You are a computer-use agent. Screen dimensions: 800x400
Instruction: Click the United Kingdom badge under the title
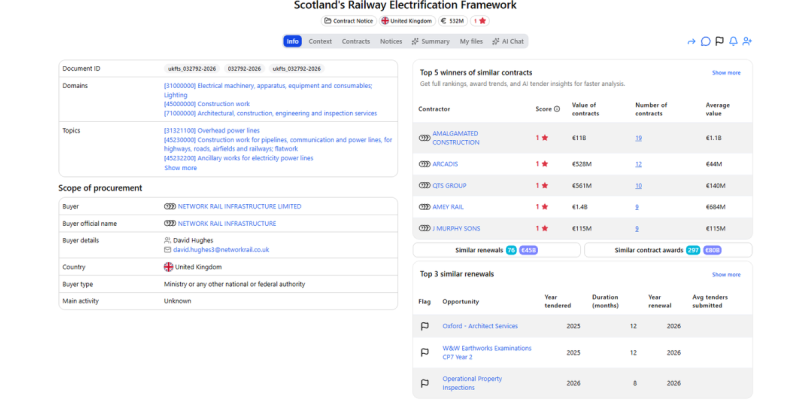pyautogui.click(x=407, y=21)
